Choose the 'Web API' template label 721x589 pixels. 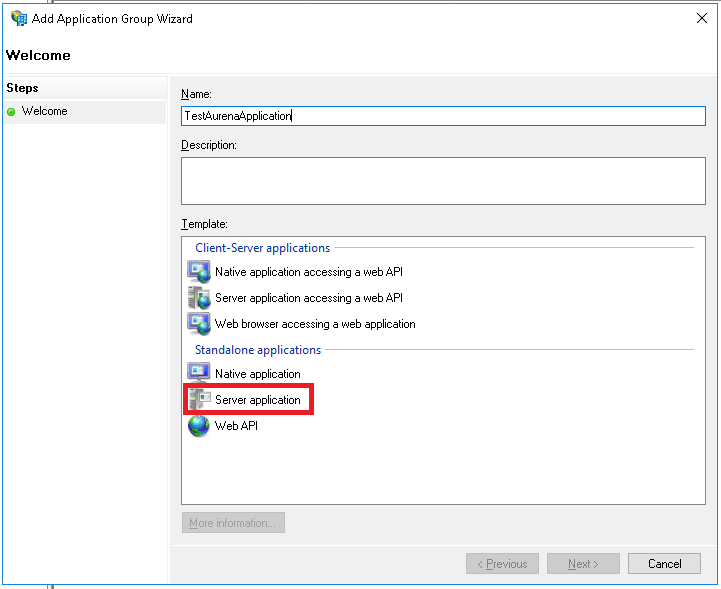[x=236, y=426]
